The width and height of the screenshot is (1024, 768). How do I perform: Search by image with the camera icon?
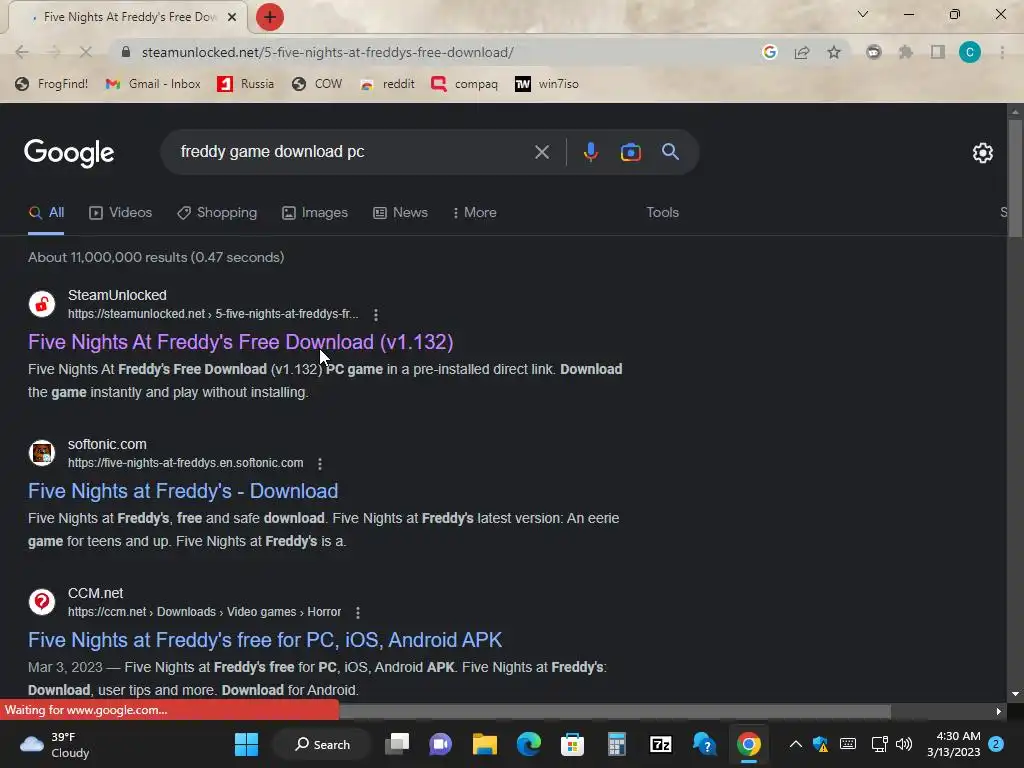pyautogui.click(x=630, y=152)
